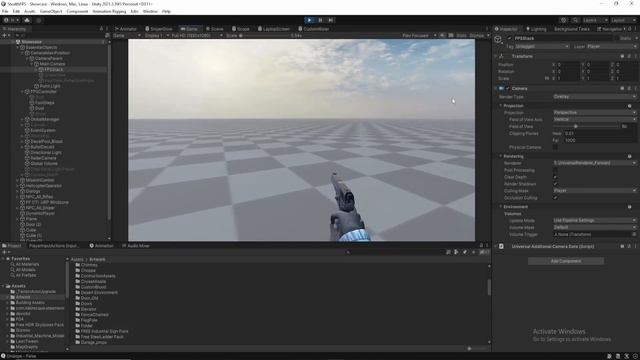Toggle the FPSStack active checkbox in Inspector
This screenshot has height=360, width=640.
(509, 38)
